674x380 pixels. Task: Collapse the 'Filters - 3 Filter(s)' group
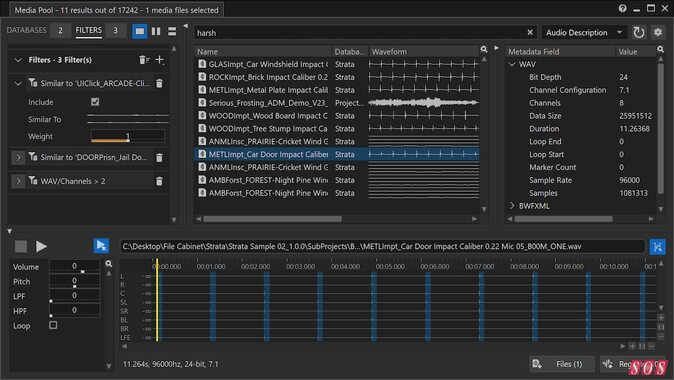pyautogui.click(x=18, y=60)
